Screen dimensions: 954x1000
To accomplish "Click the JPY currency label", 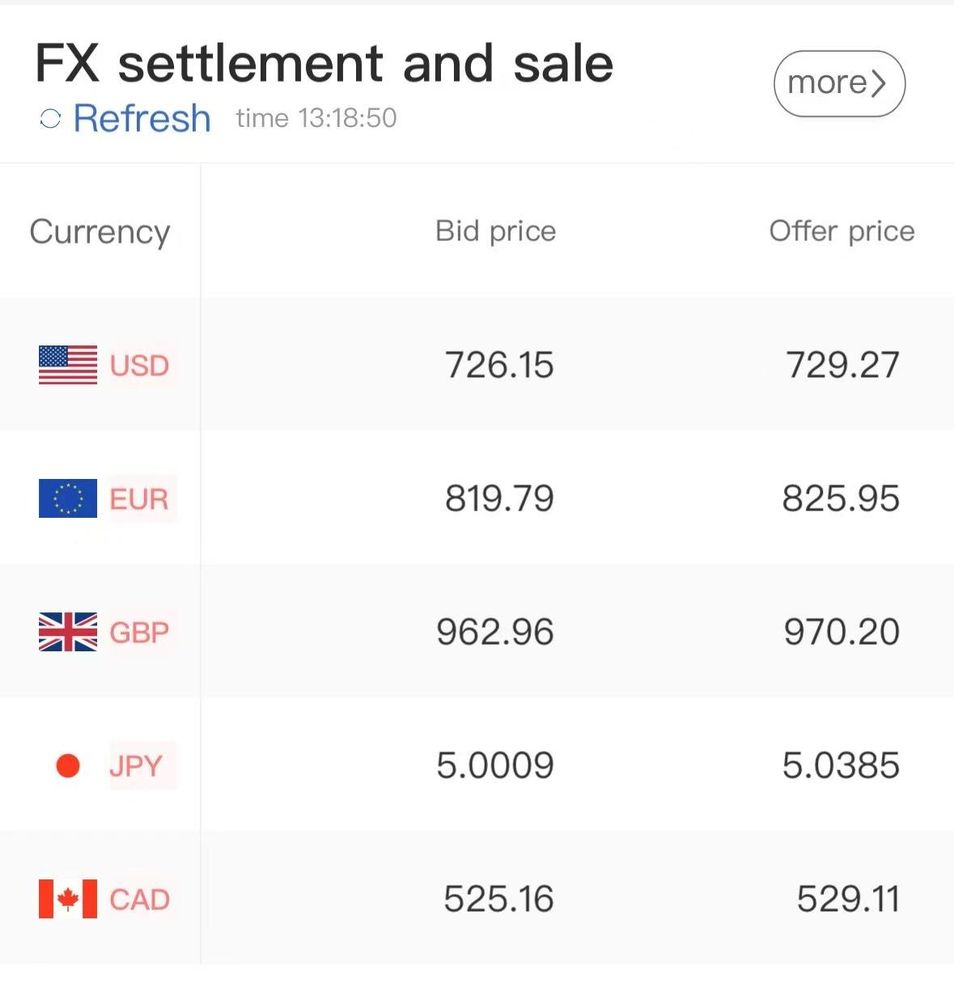I will point(136,766).
